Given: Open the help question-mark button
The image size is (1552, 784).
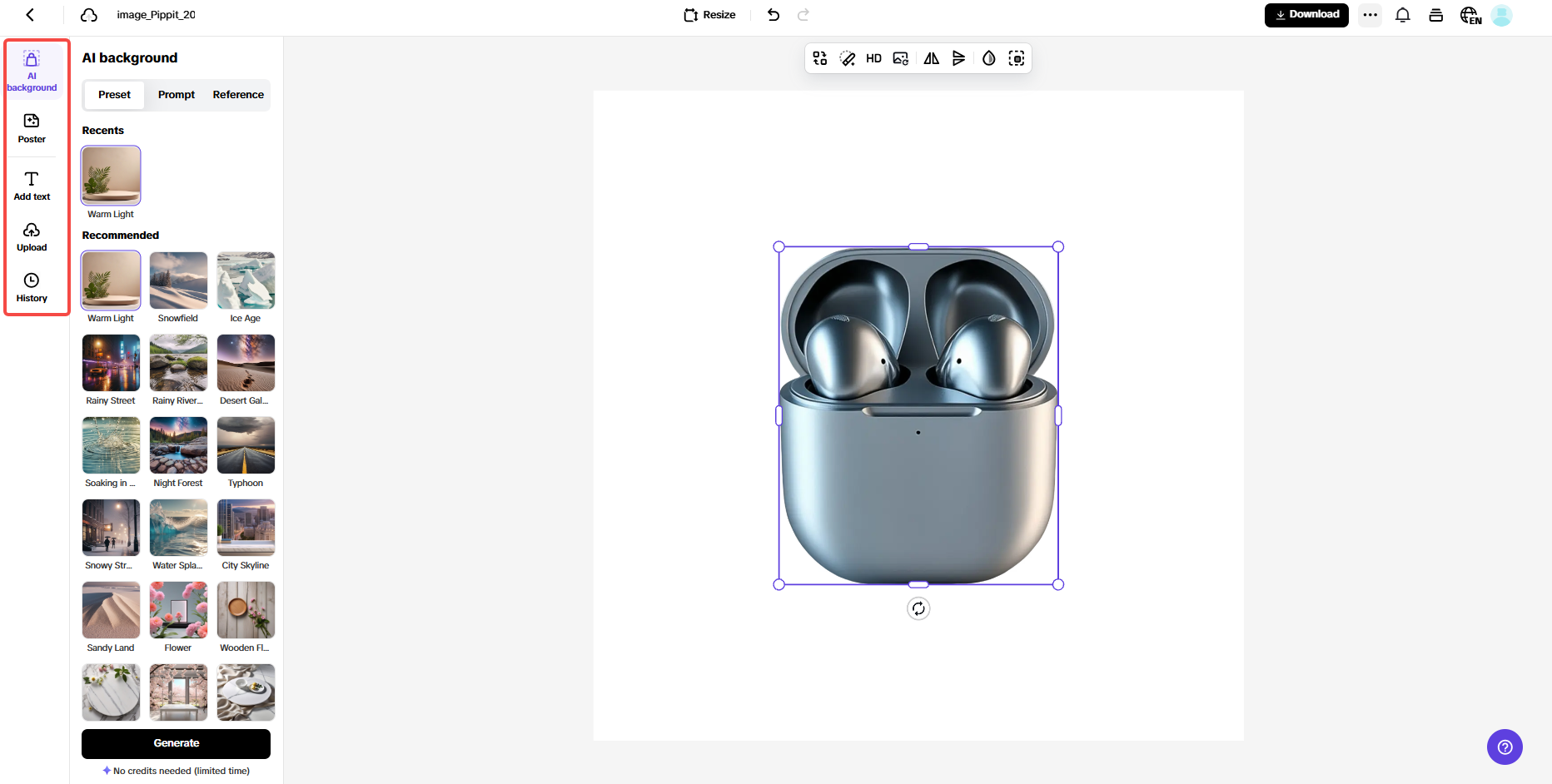Looking at the screenshot, I should pos(1505,747).
